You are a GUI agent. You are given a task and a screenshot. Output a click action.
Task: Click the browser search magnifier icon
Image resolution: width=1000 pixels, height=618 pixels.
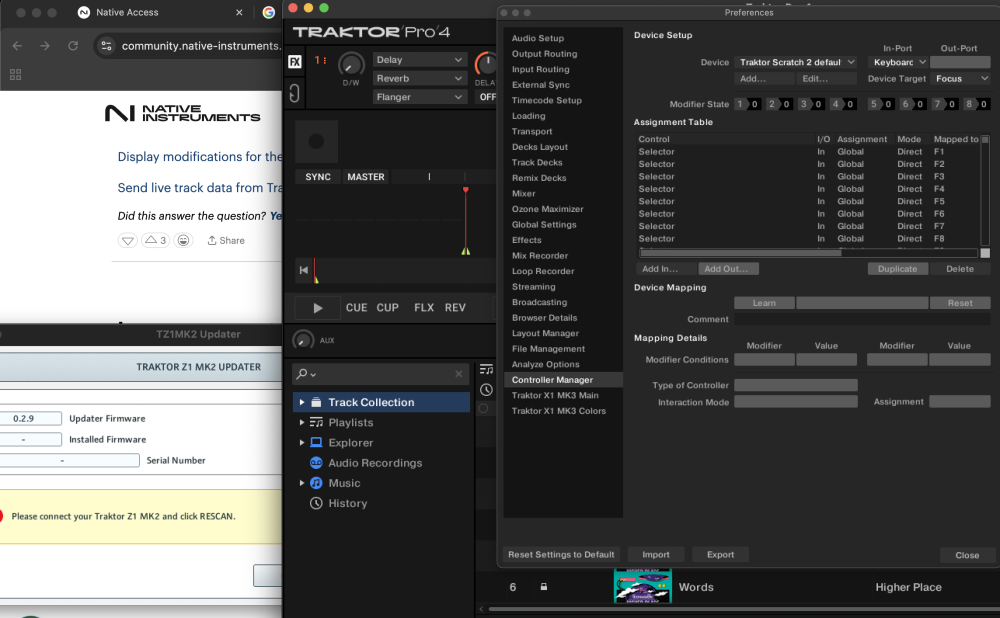click(x=303, y=374)
